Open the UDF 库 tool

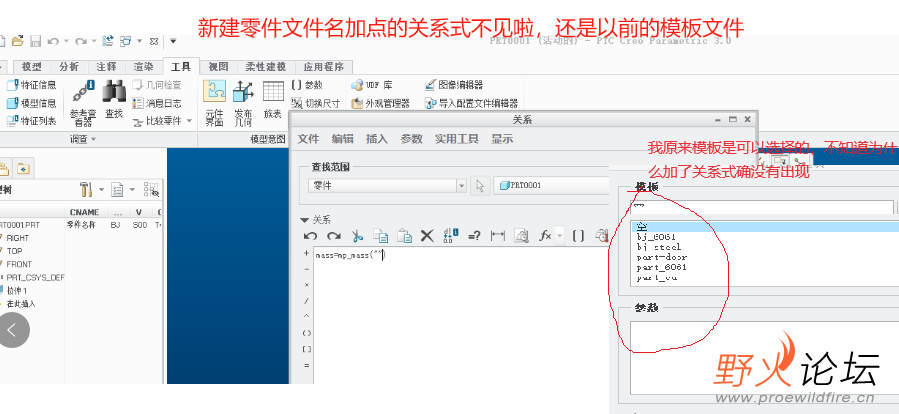tap(372, 85)
